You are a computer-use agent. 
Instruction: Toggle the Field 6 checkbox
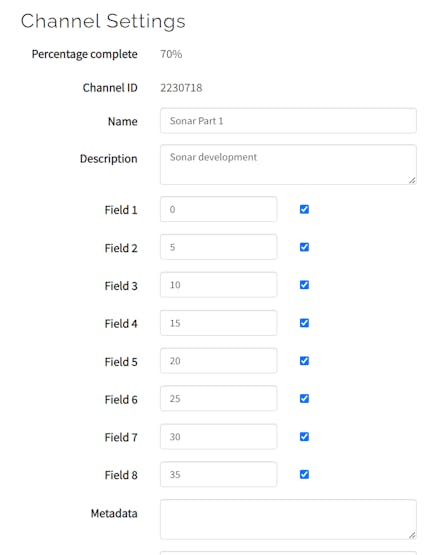304,399
